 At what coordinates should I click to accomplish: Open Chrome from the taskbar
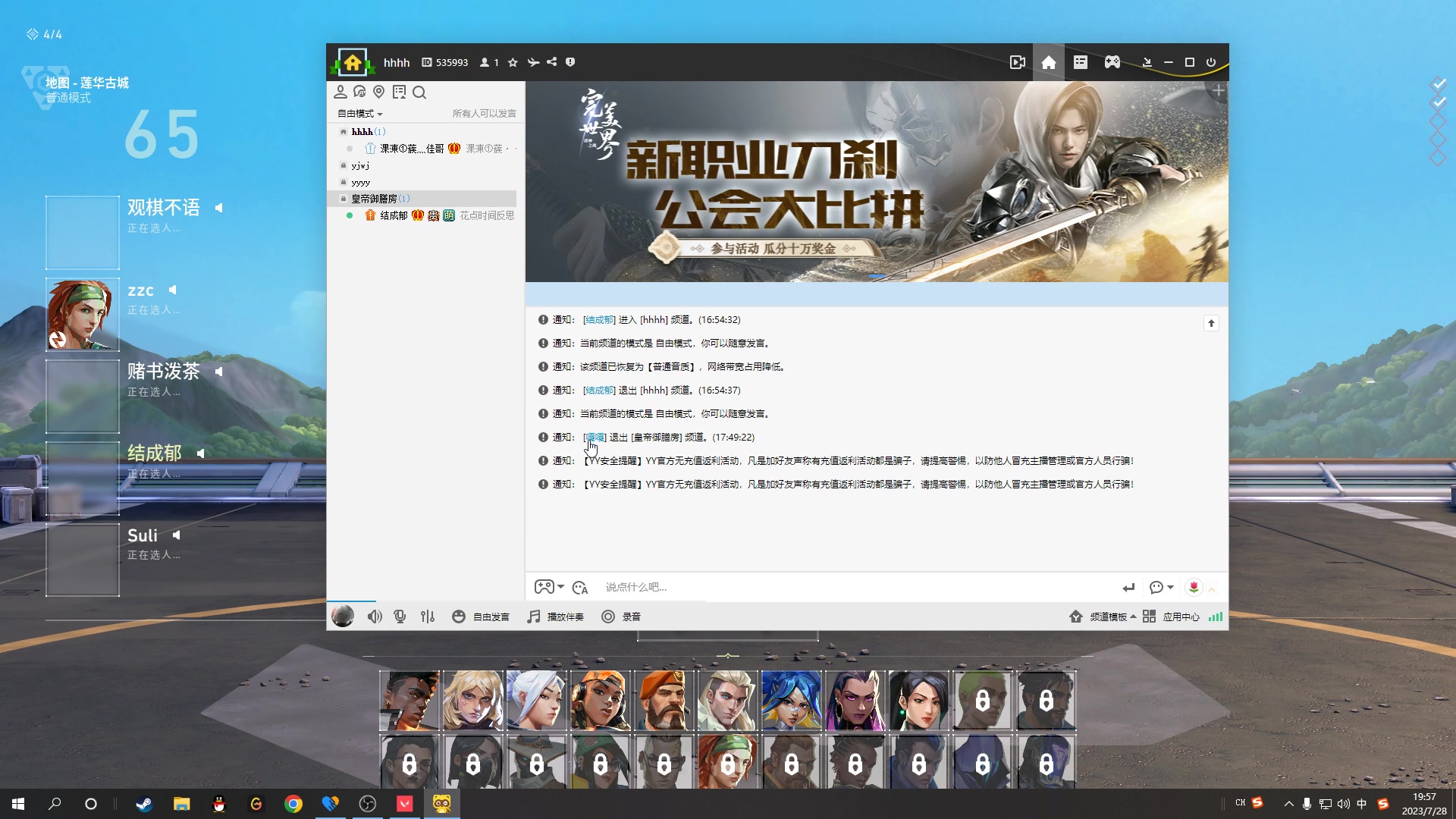[293, 804]
